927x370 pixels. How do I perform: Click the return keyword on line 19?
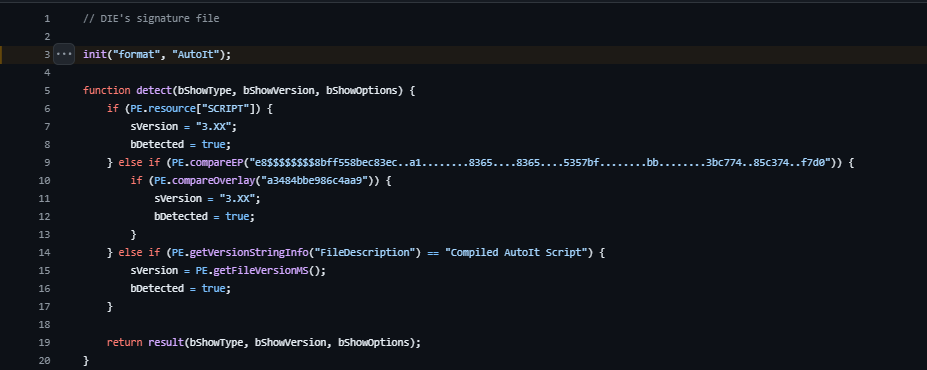point(125,342)
